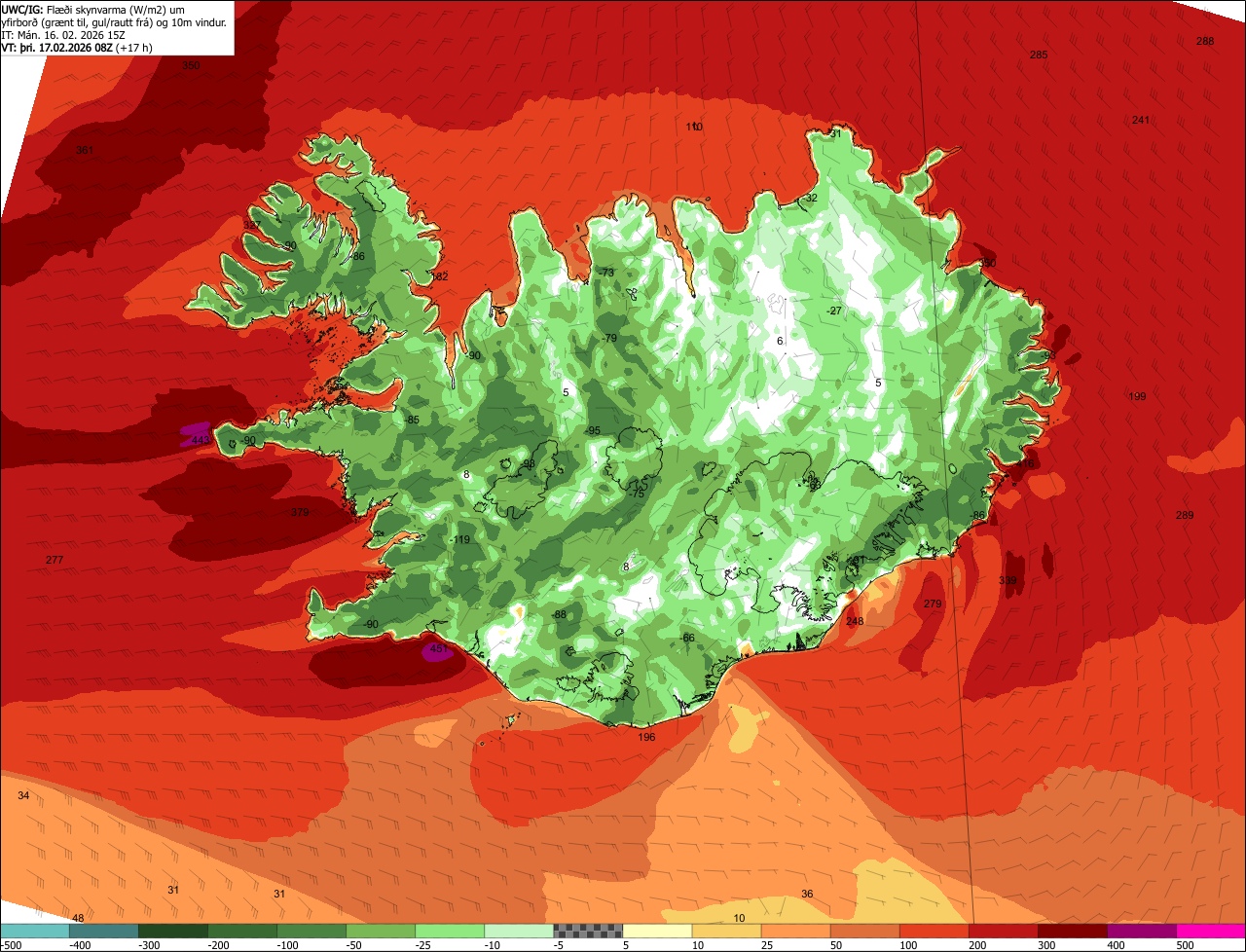Click the map value -95
The image size is (1246, 952).
592,430
